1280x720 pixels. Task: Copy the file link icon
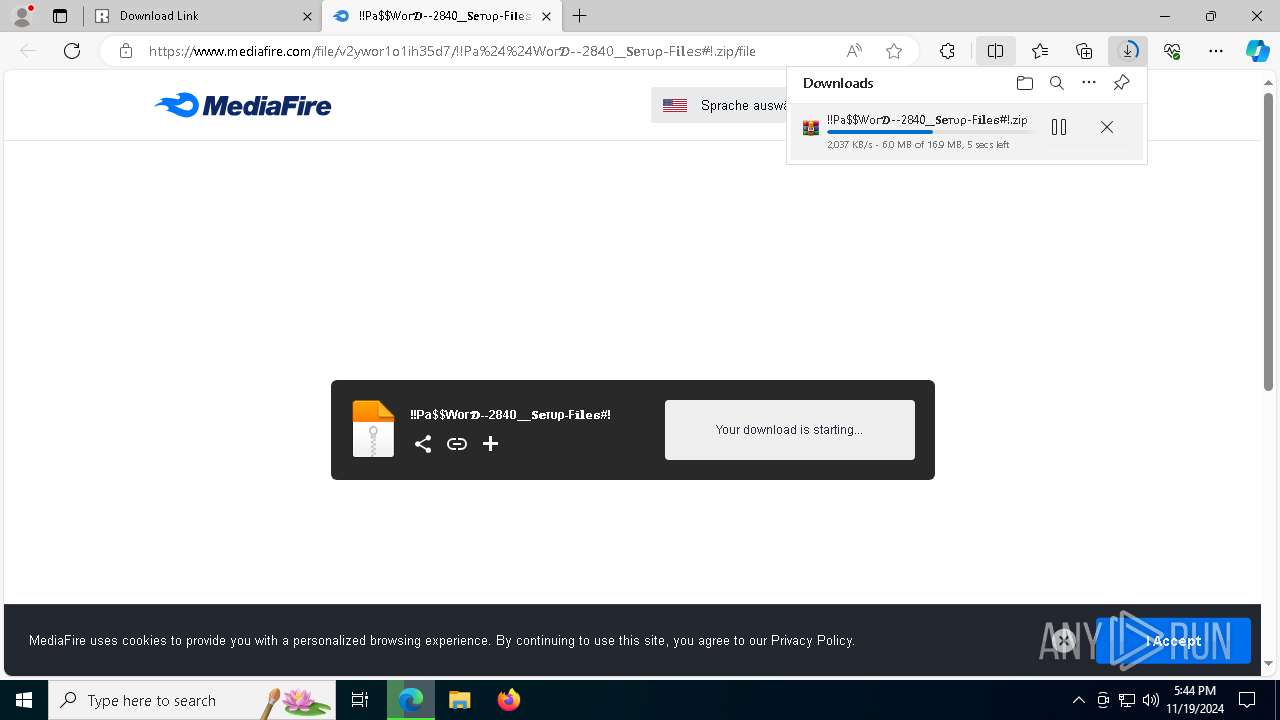tap(457, 444)
